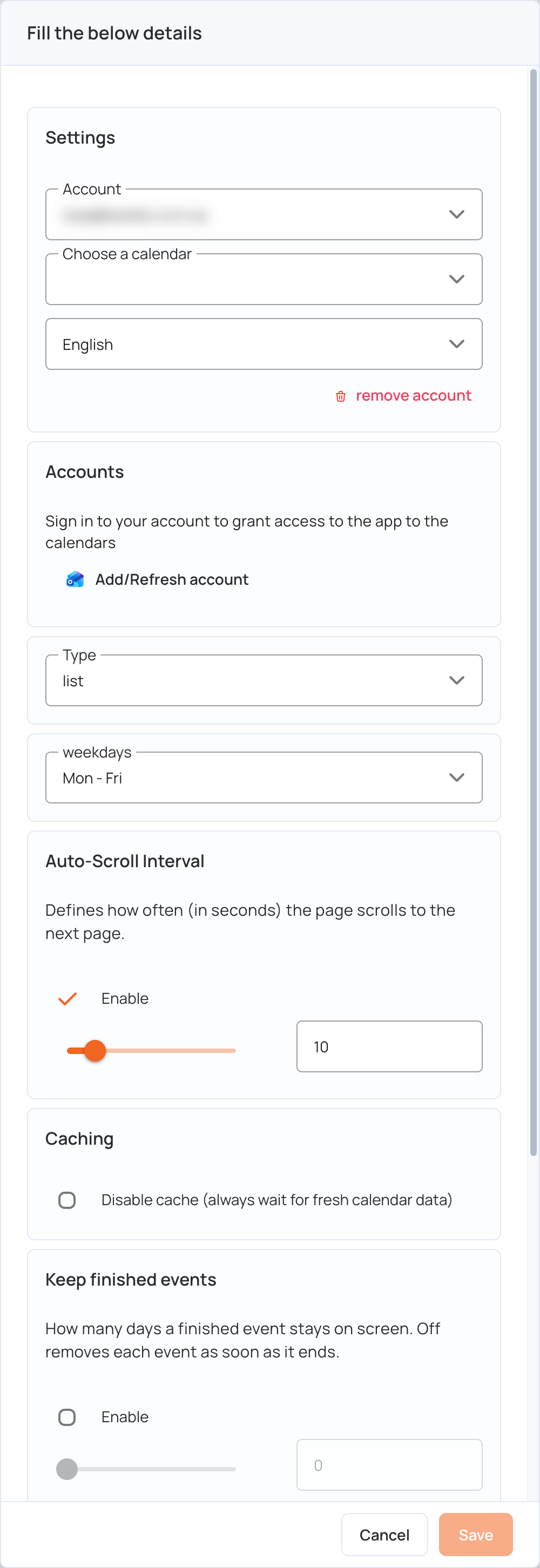Click the vertical scrollbar of the dialog
The image size is (540, 1568).
click(x=534, y=612)
